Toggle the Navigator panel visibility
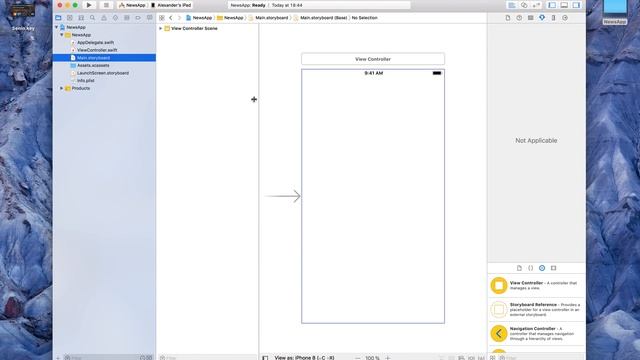 [x=552, y=5]
